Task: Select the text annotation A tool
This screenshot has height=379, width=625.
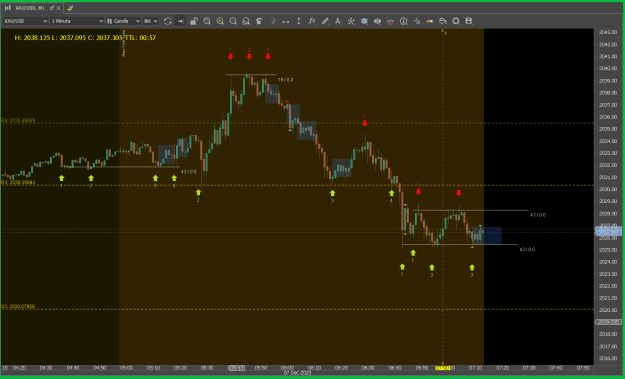Action: (x=338, y=21)
